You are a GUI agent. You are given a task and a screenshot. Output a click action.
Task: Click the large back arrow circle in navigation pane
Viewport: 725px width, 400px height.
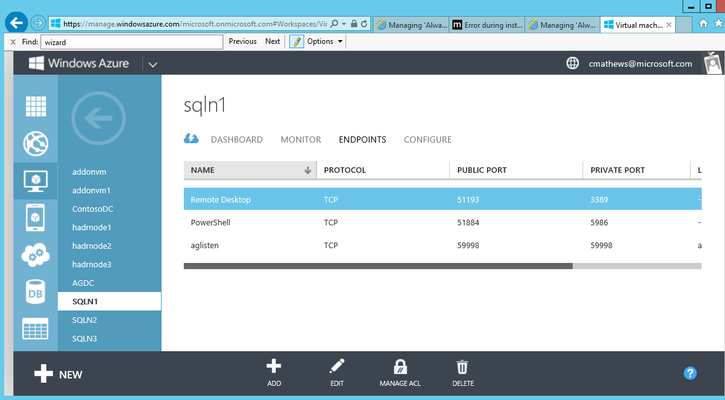(98, 118)
